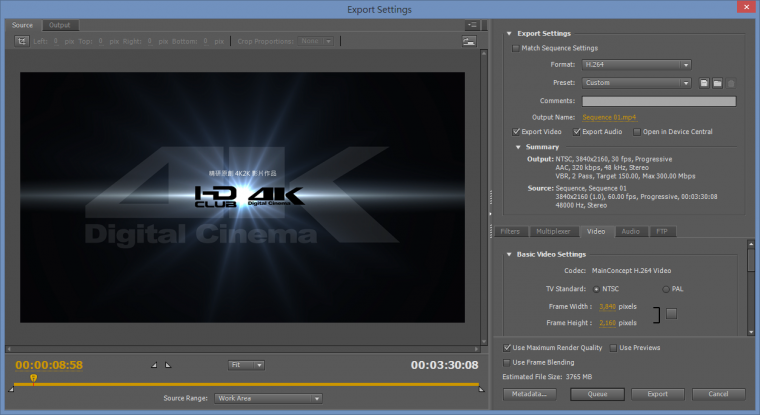The height and width of the screenshot is (415, 760).
Task: Click the Import Preset folder icon
Action: pyautogui.click(x=717, y=83)
